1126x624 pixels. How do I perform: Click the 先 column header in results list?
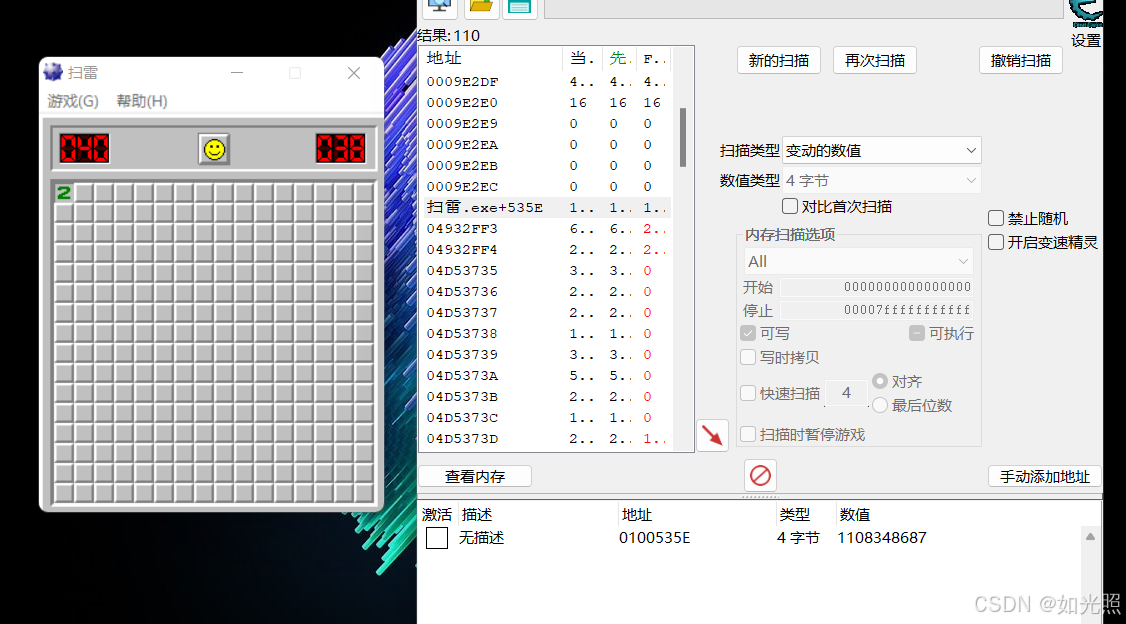tap(620, 59)
